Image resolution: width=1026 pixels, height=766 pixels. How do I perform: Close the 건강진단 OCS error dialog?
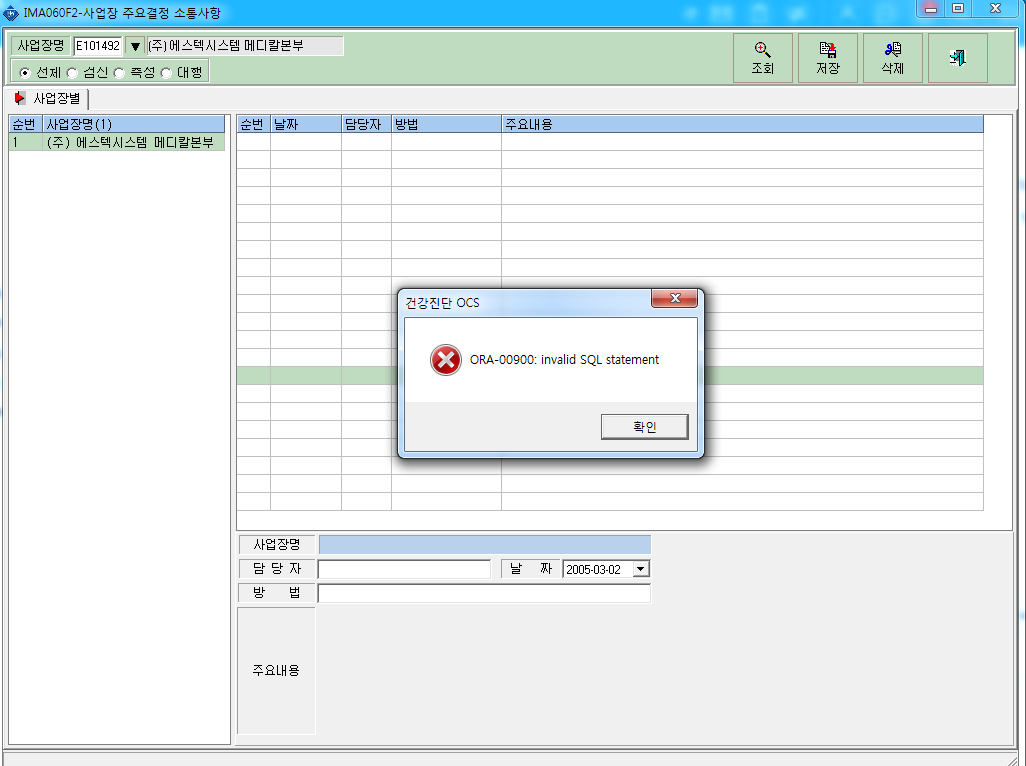click(675, 298)
